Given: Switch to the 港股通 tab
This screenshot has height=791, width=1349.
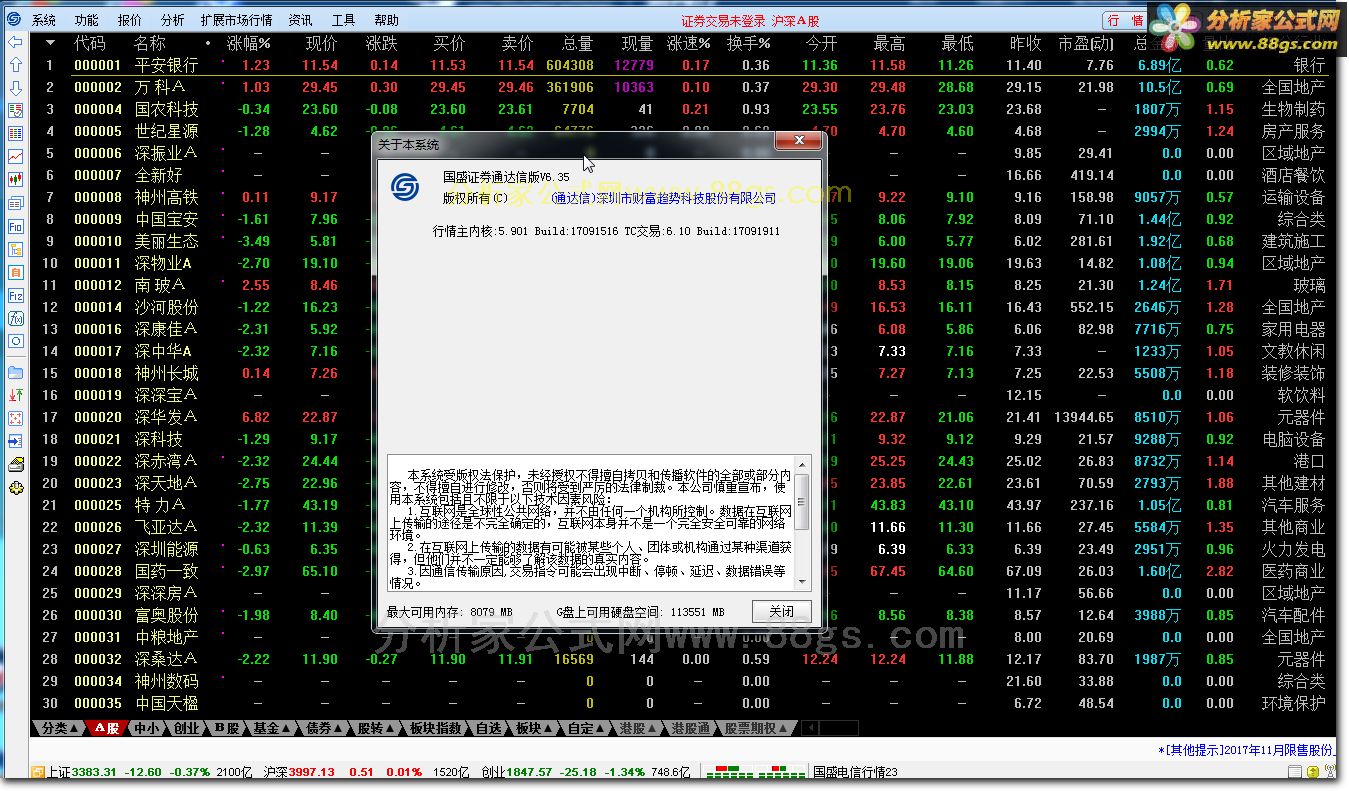Looking at the screenshot, I should (x=691, y=728).
